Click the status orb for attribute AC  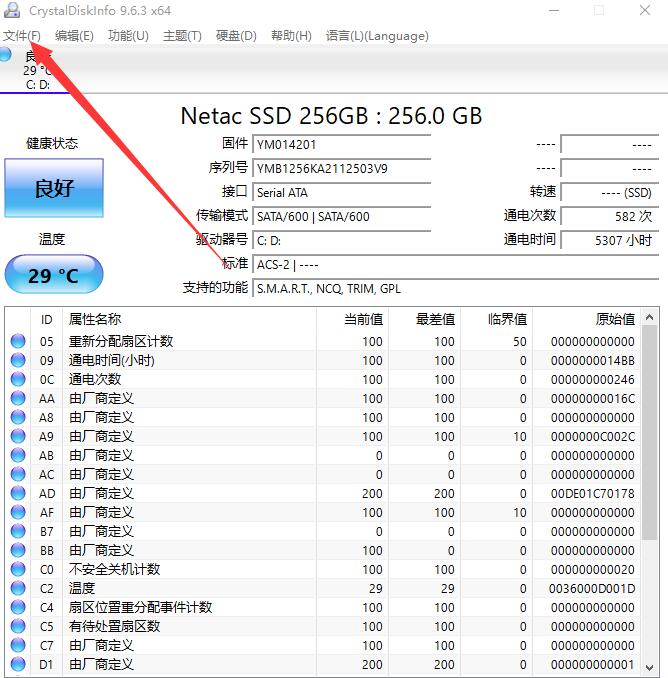click(18, 474)
